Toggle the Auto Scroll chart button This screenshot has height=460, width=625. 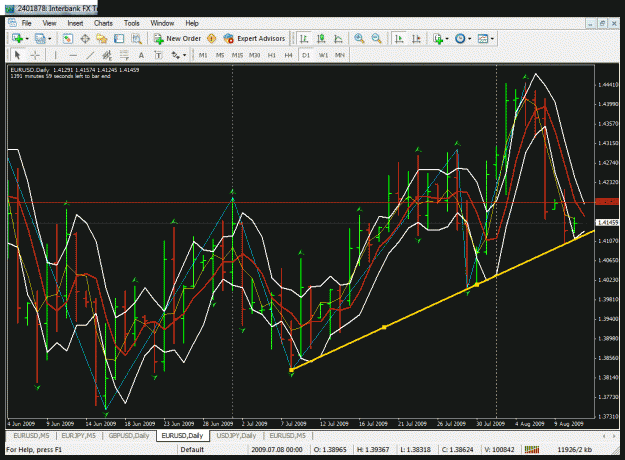[399, 39]
